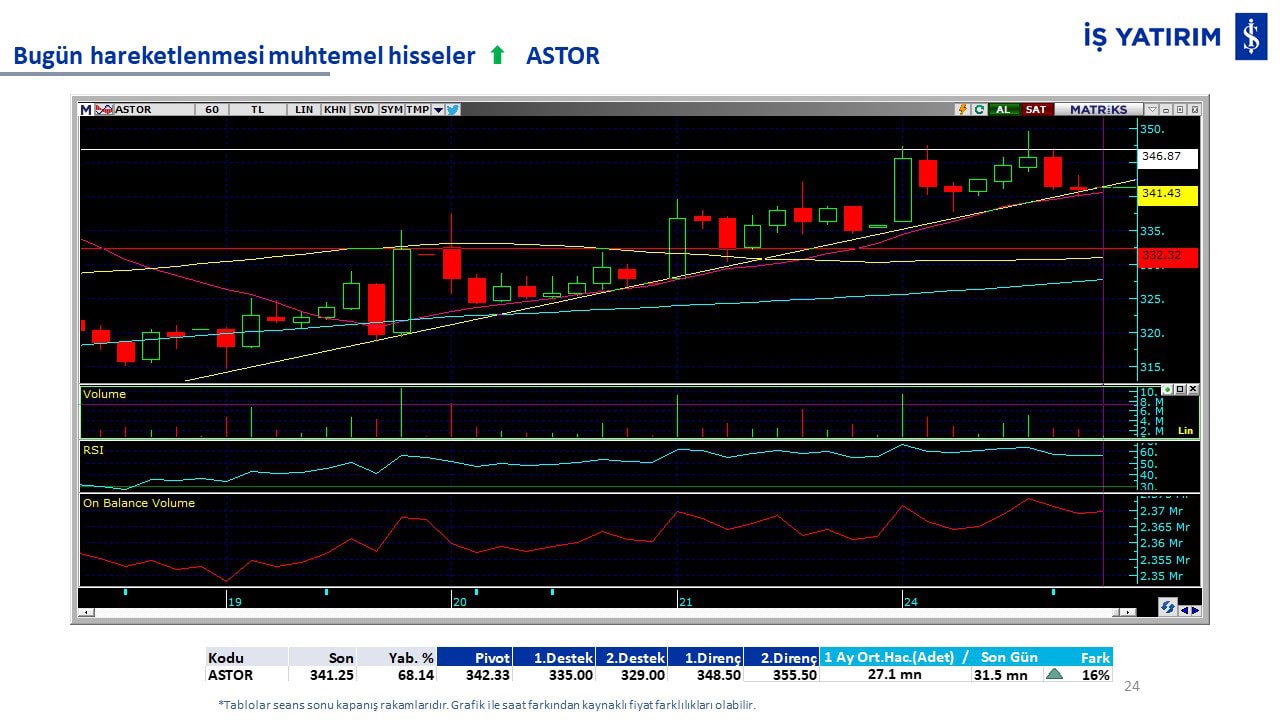Click the Volume panel label

point(105,394)
